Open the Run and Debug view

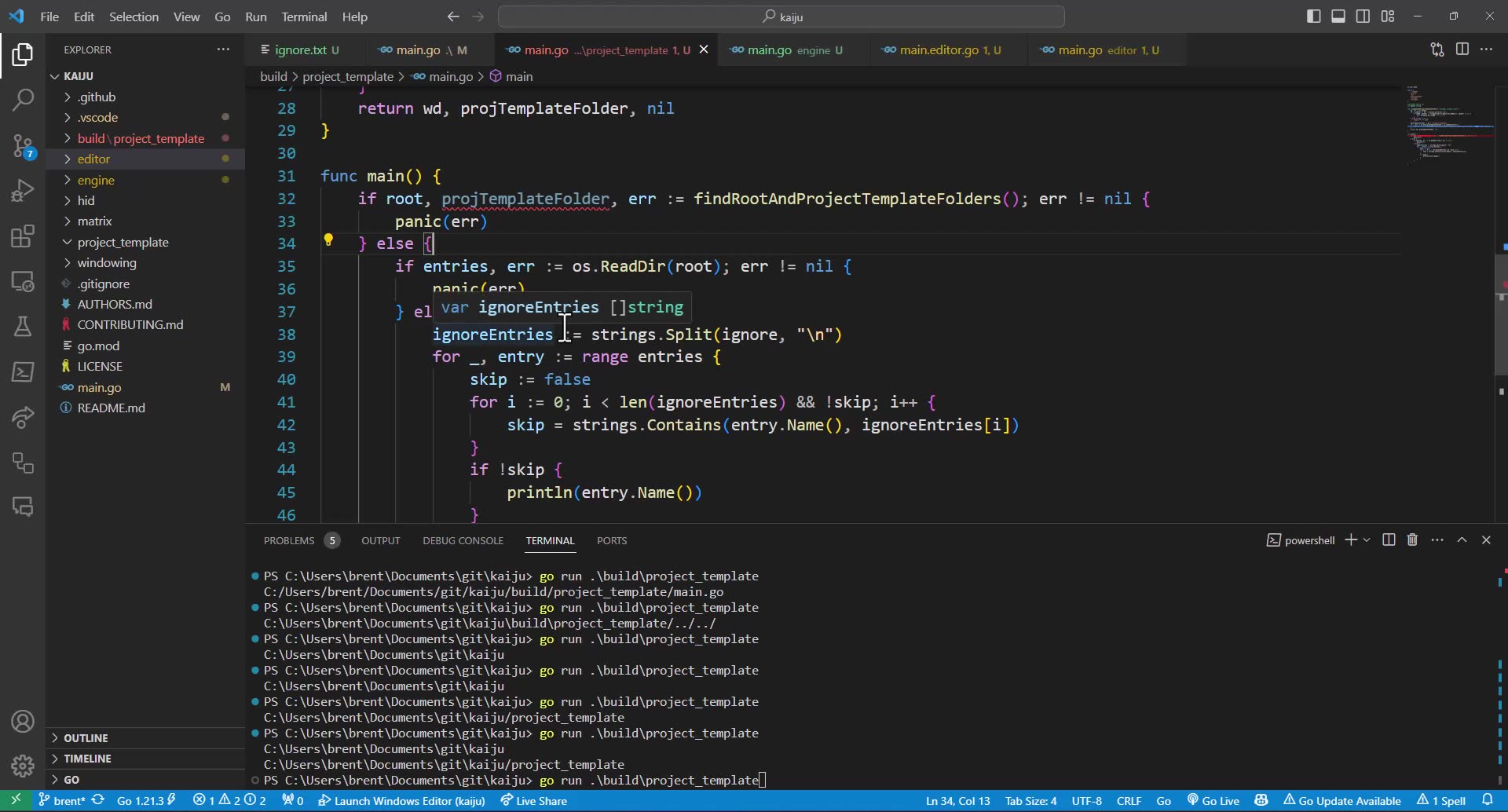pos(23,189)
